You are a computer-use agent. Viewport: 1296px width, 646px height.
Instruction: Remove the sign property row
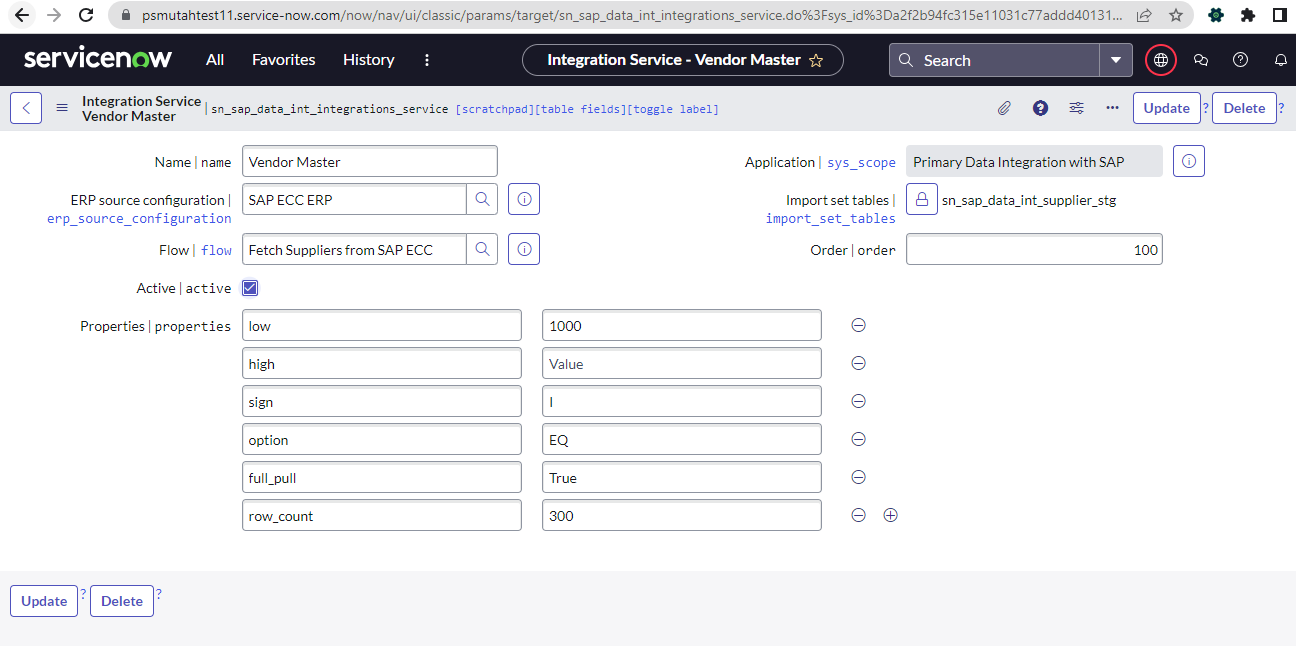click(858, 401)
